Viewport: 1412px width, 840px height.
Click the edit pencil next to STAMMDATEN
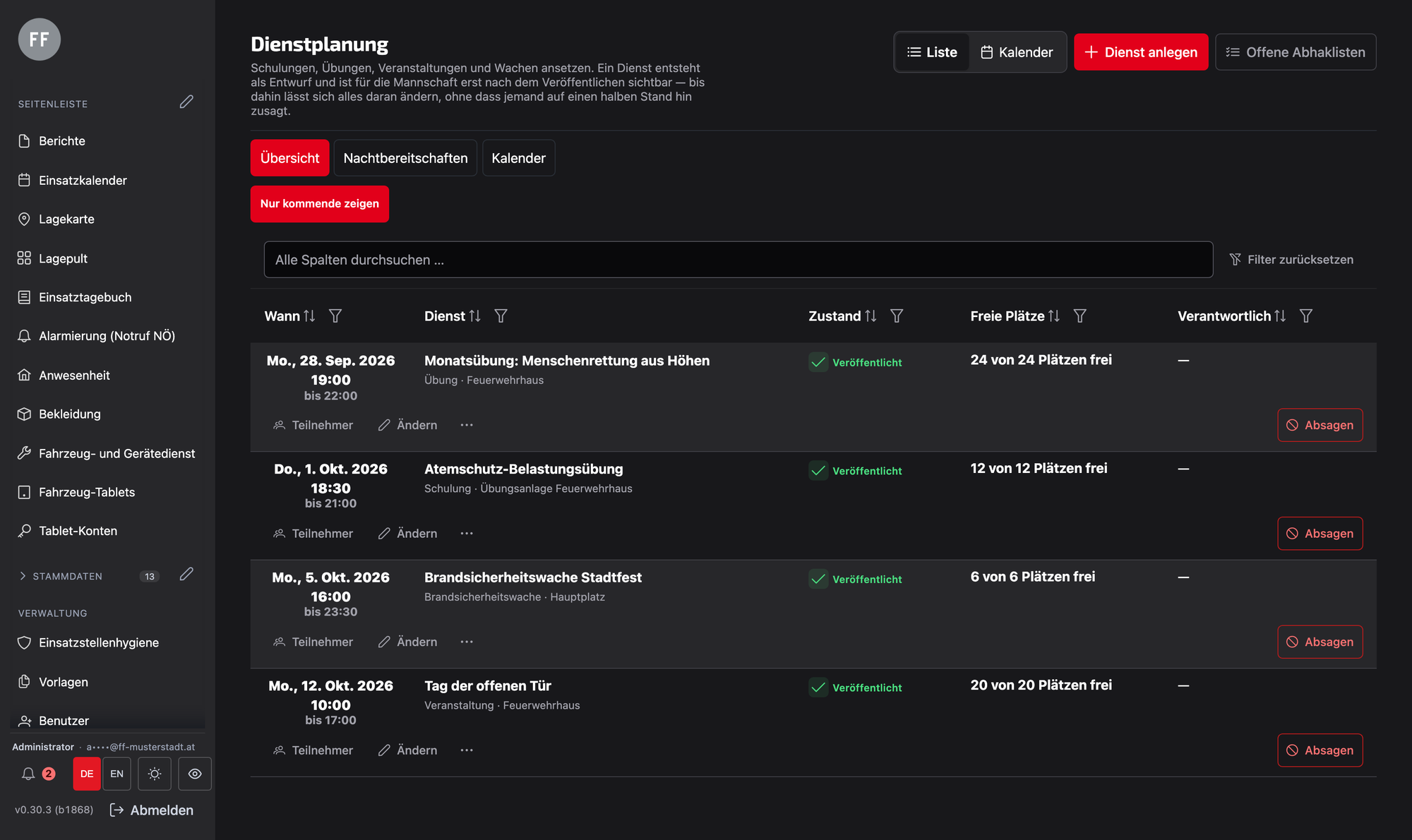(186, 575)
